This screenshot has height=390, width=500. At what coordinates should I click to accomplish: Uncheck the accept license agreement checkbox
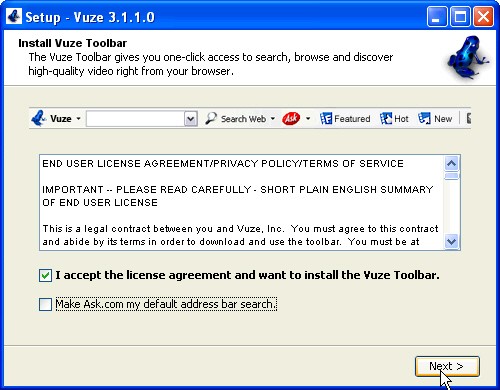coord(45,275)
